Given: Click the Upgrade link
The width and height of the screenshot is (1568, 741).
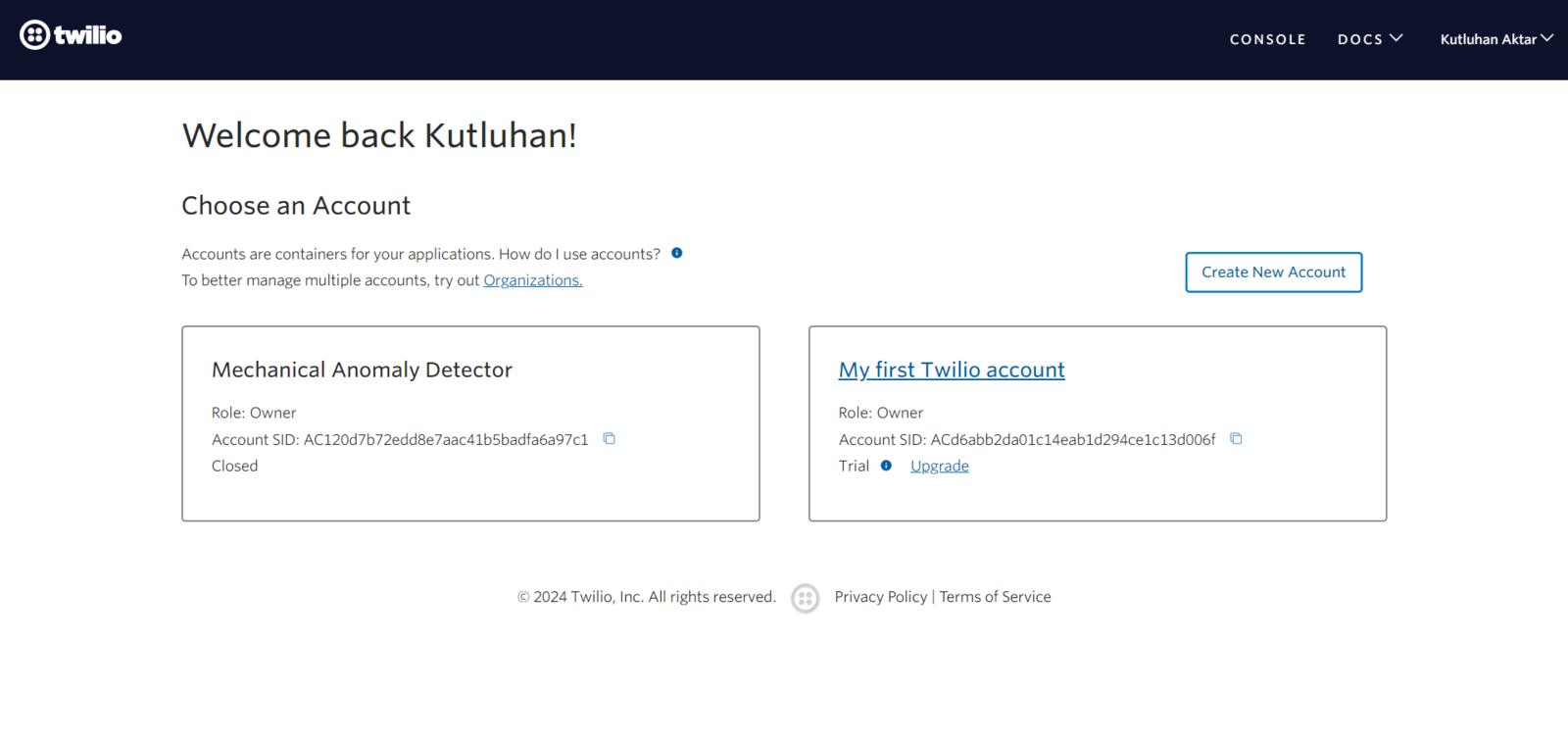Looking at the screenshot, I should click(x=939, y=466).
